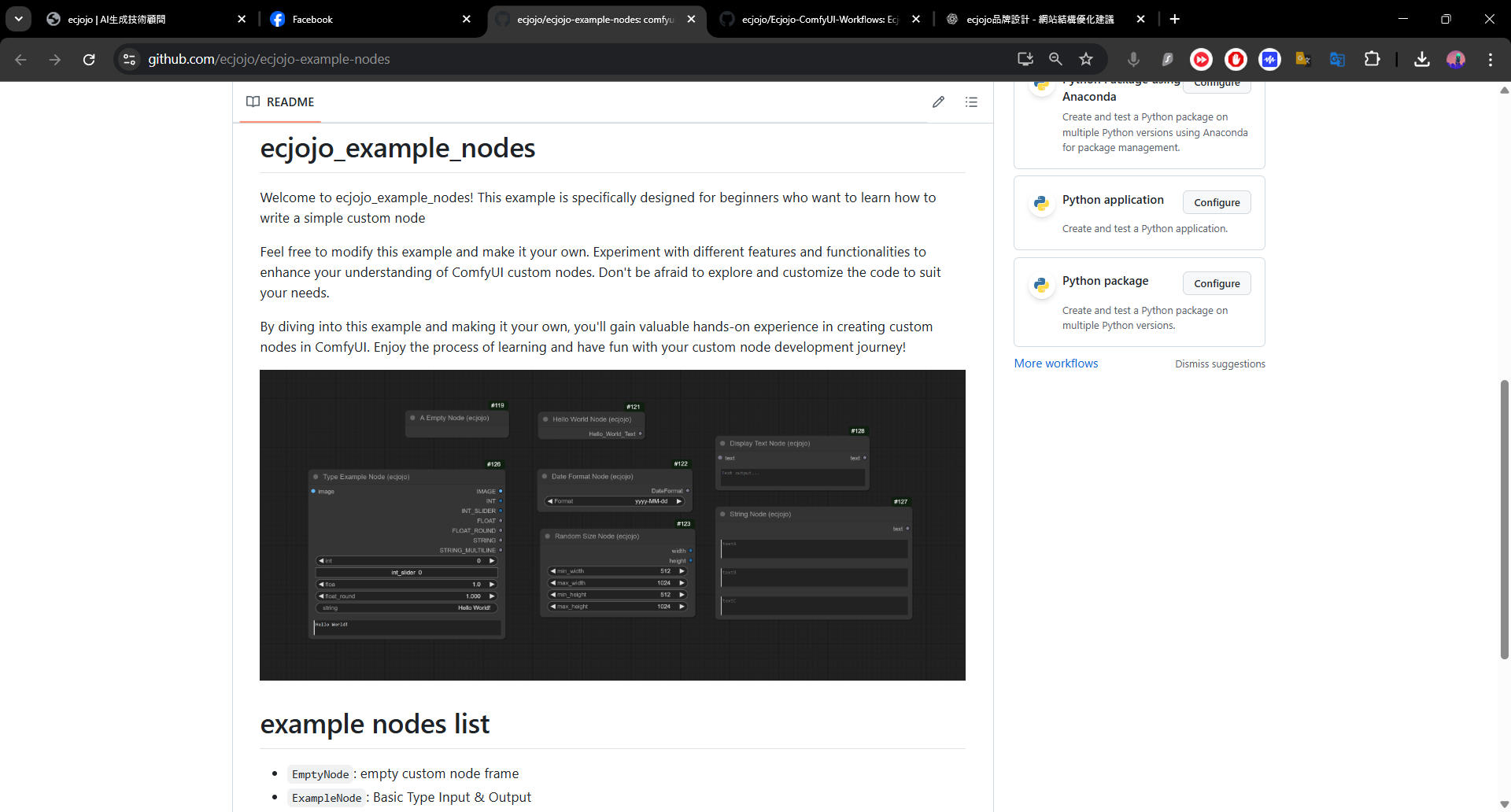Screen dimensions: 1511x812
Task: Open the README outline list icon
Action: coord(971,102)
